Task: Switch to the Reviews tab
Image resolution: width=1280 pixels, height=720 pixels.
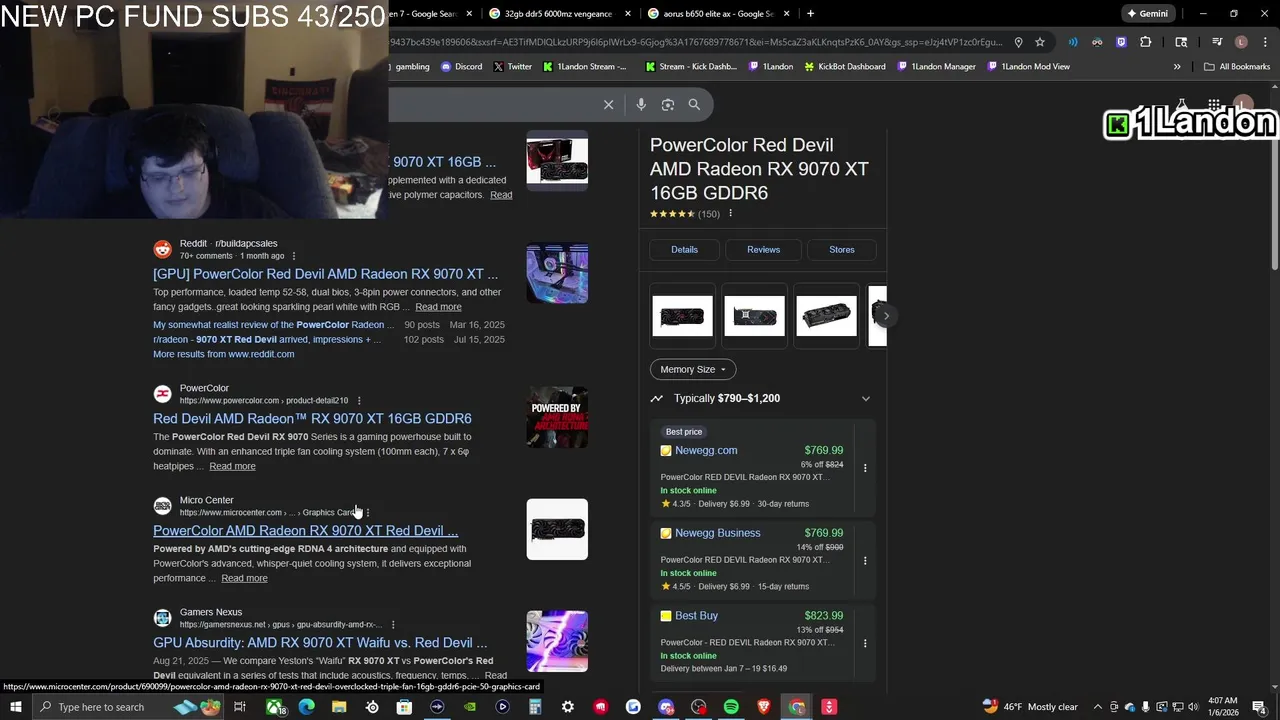Action: (763, 250)
